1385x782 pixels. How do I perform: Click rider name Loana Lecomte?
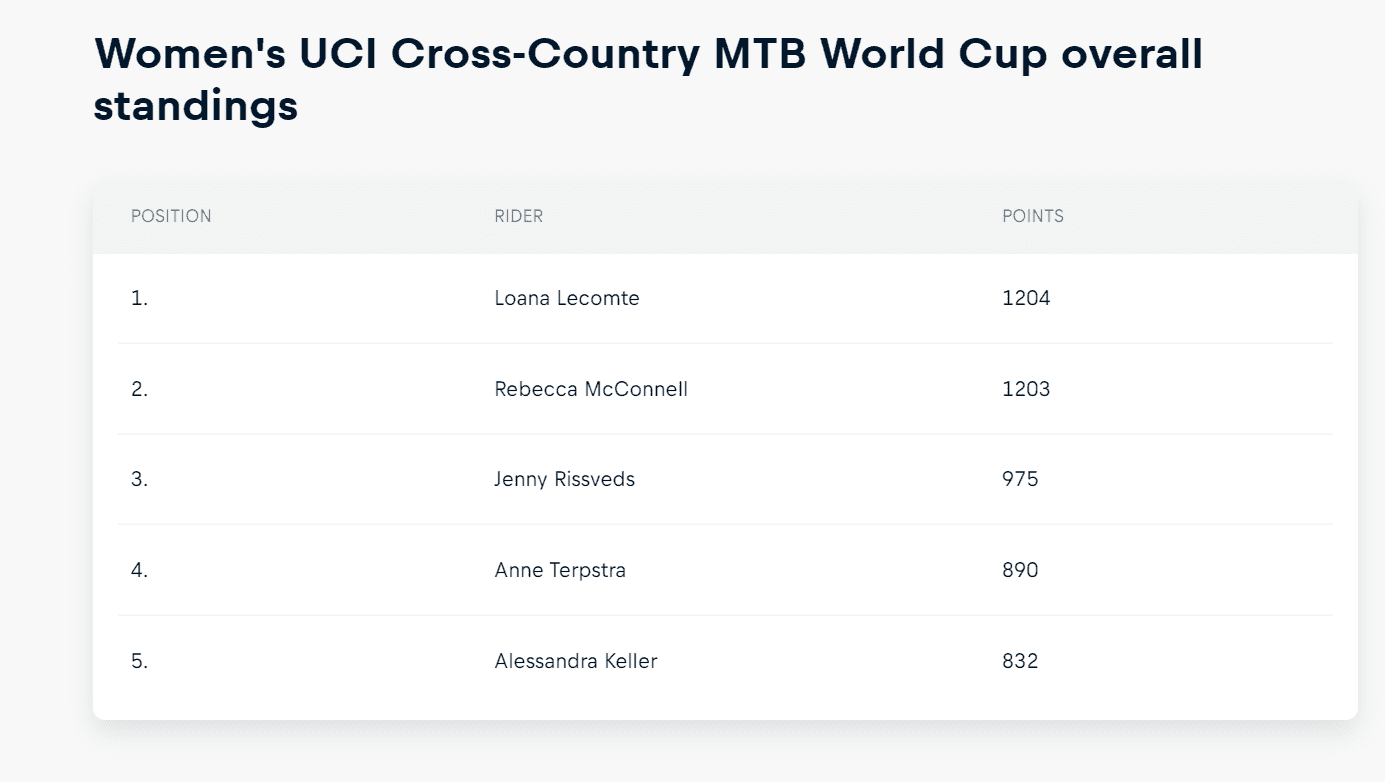pyautogui.click(x=567, y=298)
